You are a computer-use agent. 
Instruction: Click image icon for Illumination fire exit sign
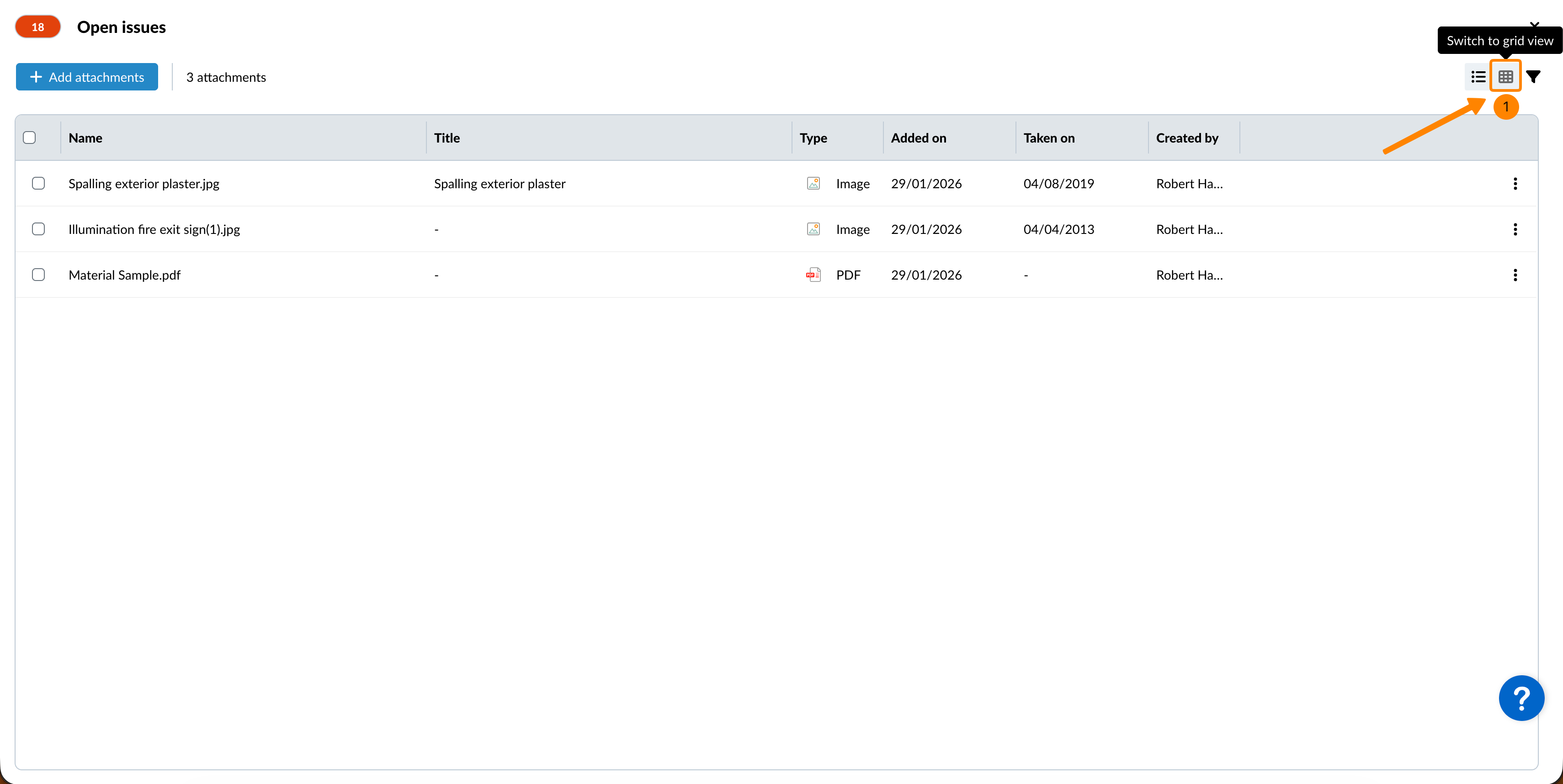pyautogui.click(x=813, y=229)
